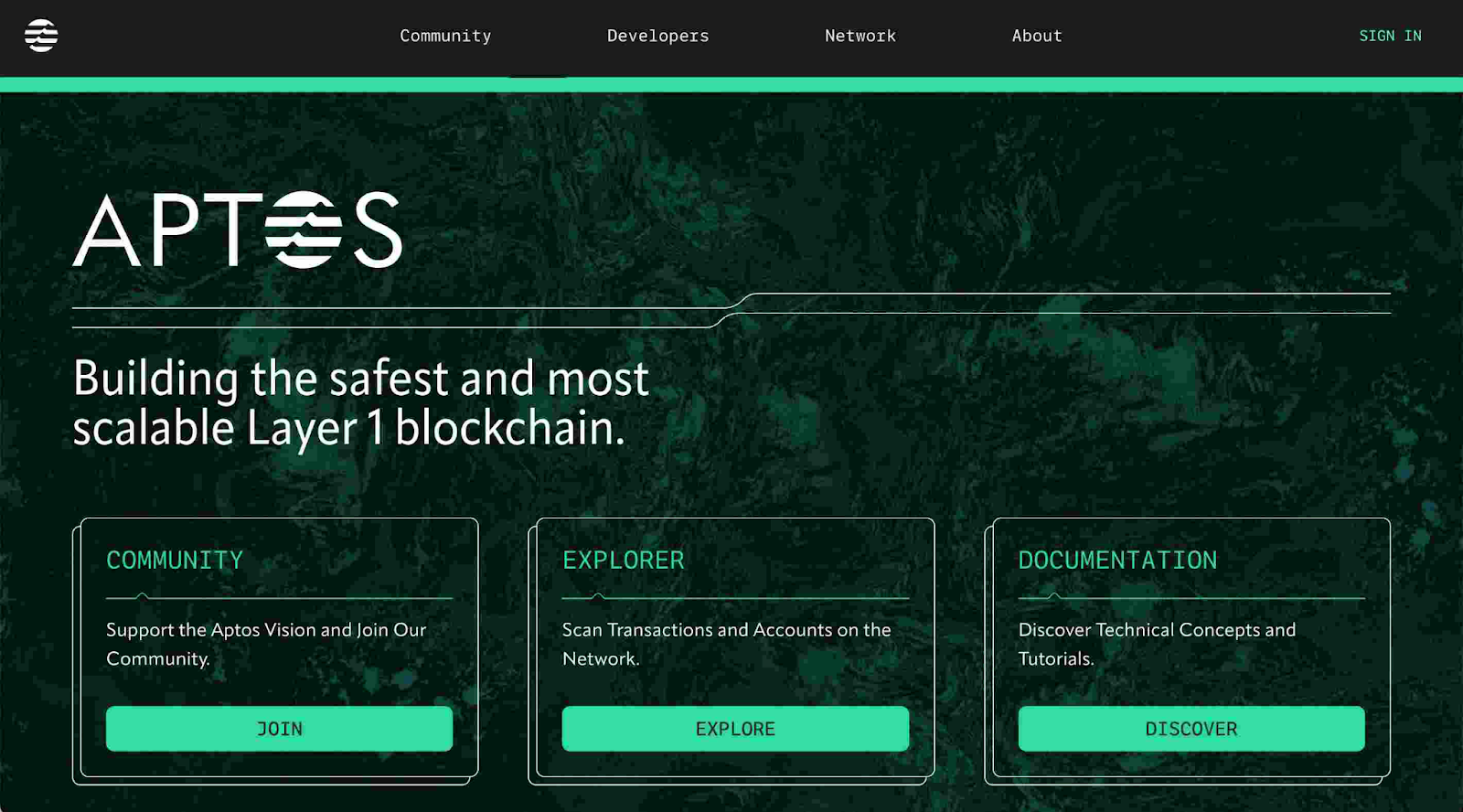Image resolution: width=1463 pixels, height=812 pixels.
Task: Click the EXPLORE button in Explorer card
Action: (x=735, y=729)
